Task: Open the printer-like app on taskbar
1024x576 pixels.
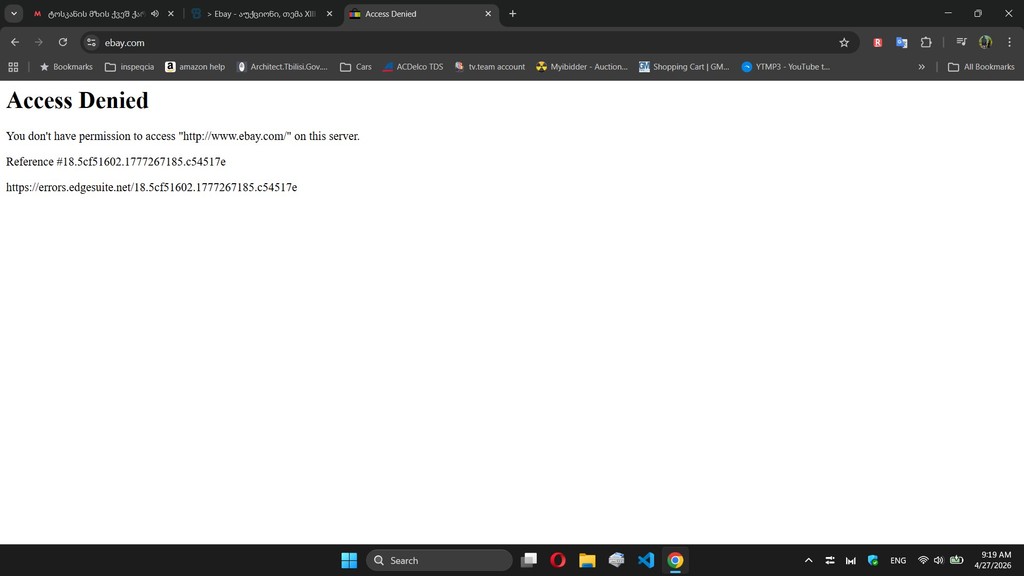Action: pyautogui.click(x=616, y=560)
